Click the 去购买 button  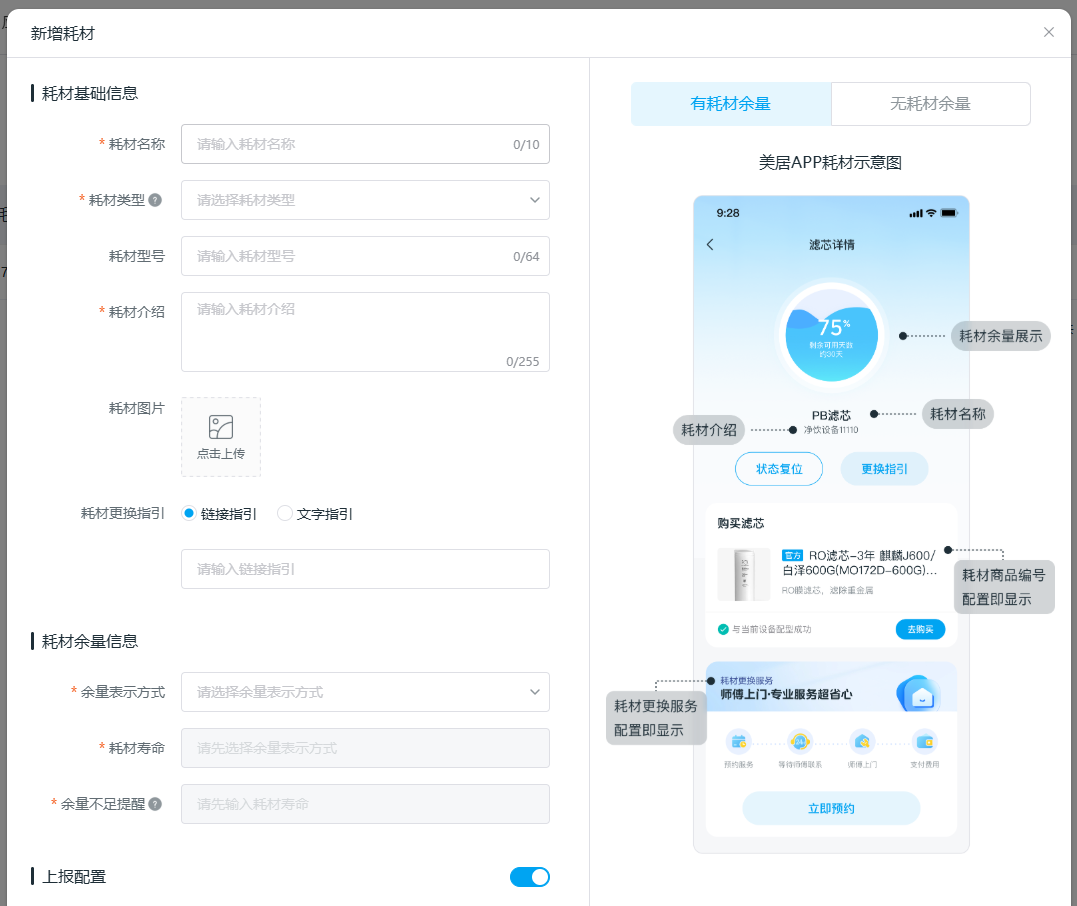[919, 629]
